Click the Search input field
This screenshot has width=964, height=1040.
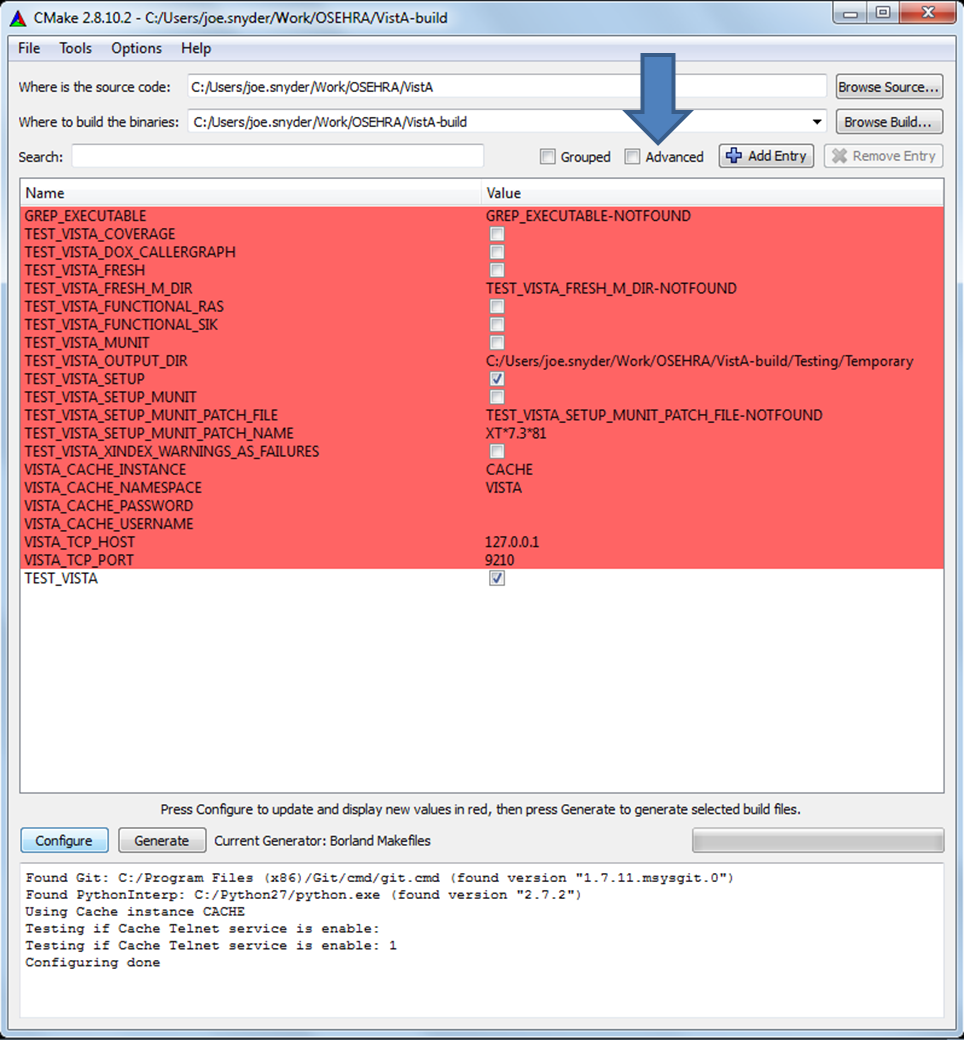click(277, 157)
